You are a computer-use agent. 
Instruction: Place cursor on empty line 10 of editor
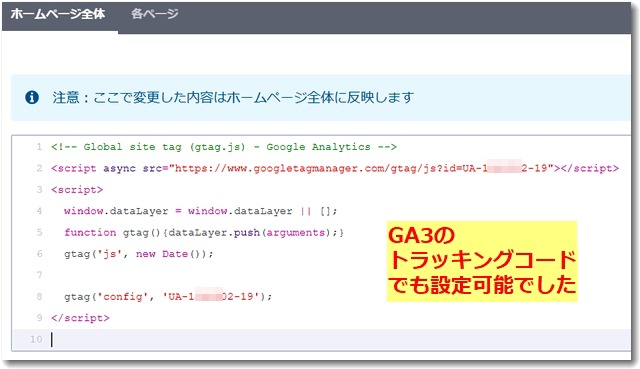[322, 339]
